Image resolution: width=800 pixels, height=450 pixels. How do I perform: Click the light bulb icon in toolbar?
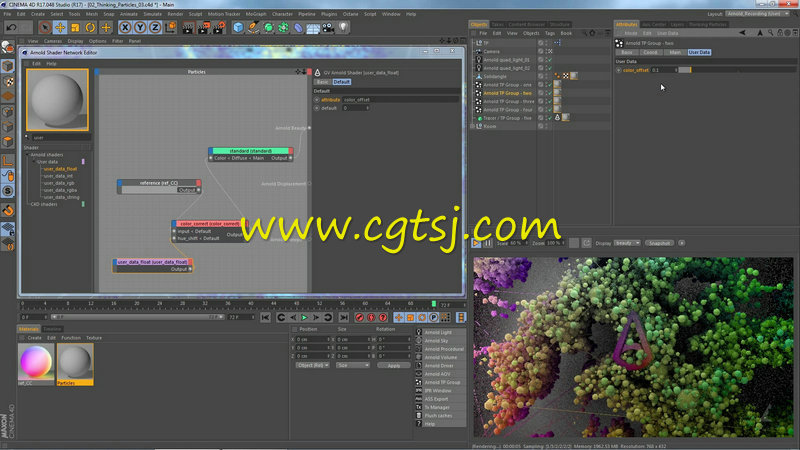point(343,27)
